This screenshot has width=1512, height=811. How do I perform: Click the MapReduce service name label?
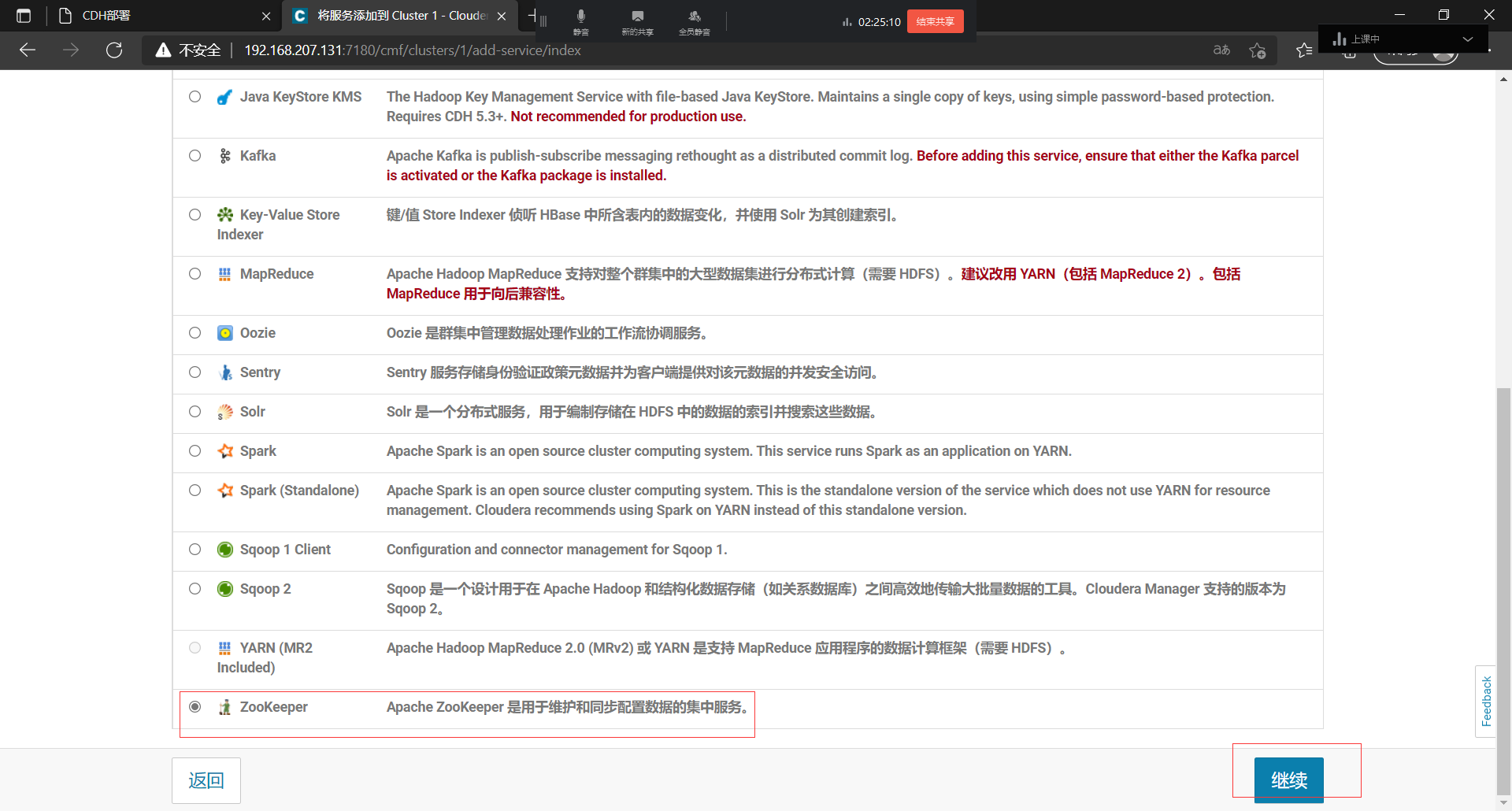(x=276, y=274)
